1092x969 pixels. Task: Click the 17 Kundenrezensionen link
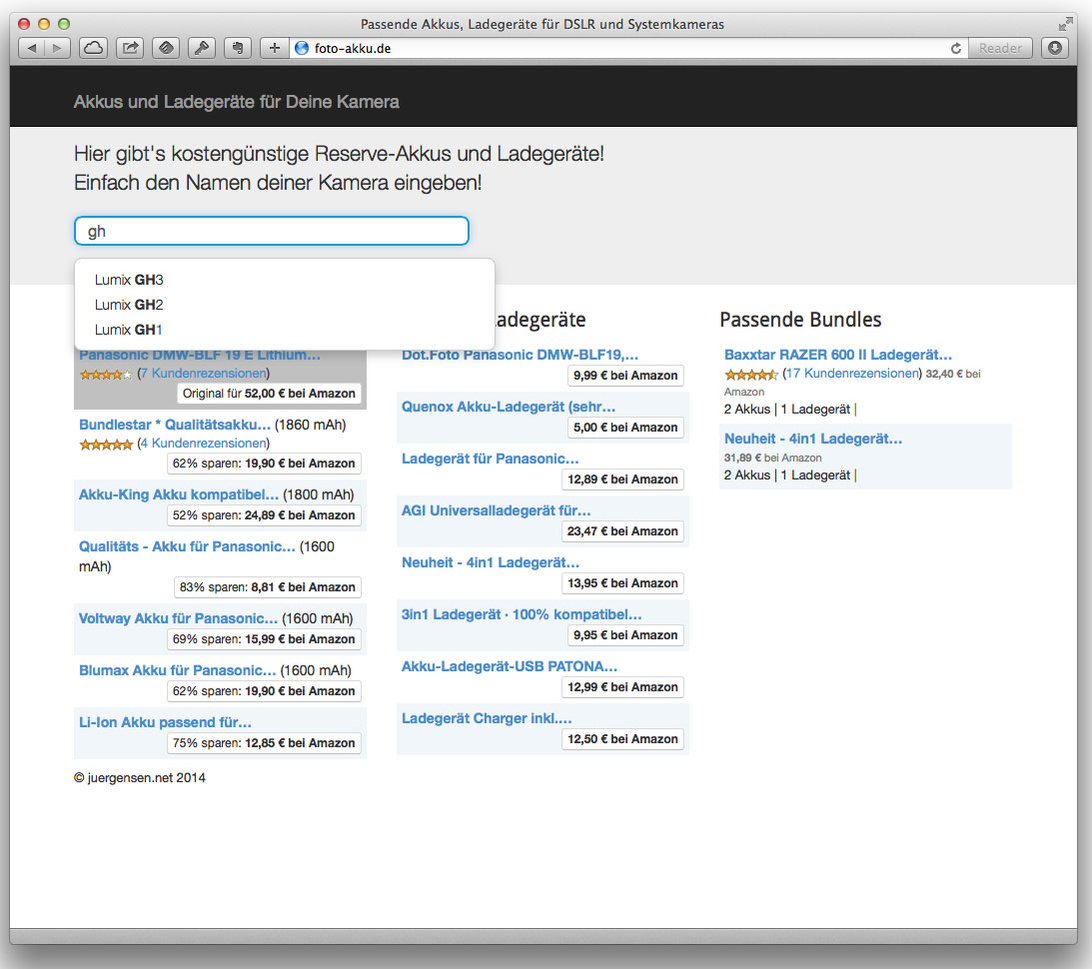[x=852, y=373]
